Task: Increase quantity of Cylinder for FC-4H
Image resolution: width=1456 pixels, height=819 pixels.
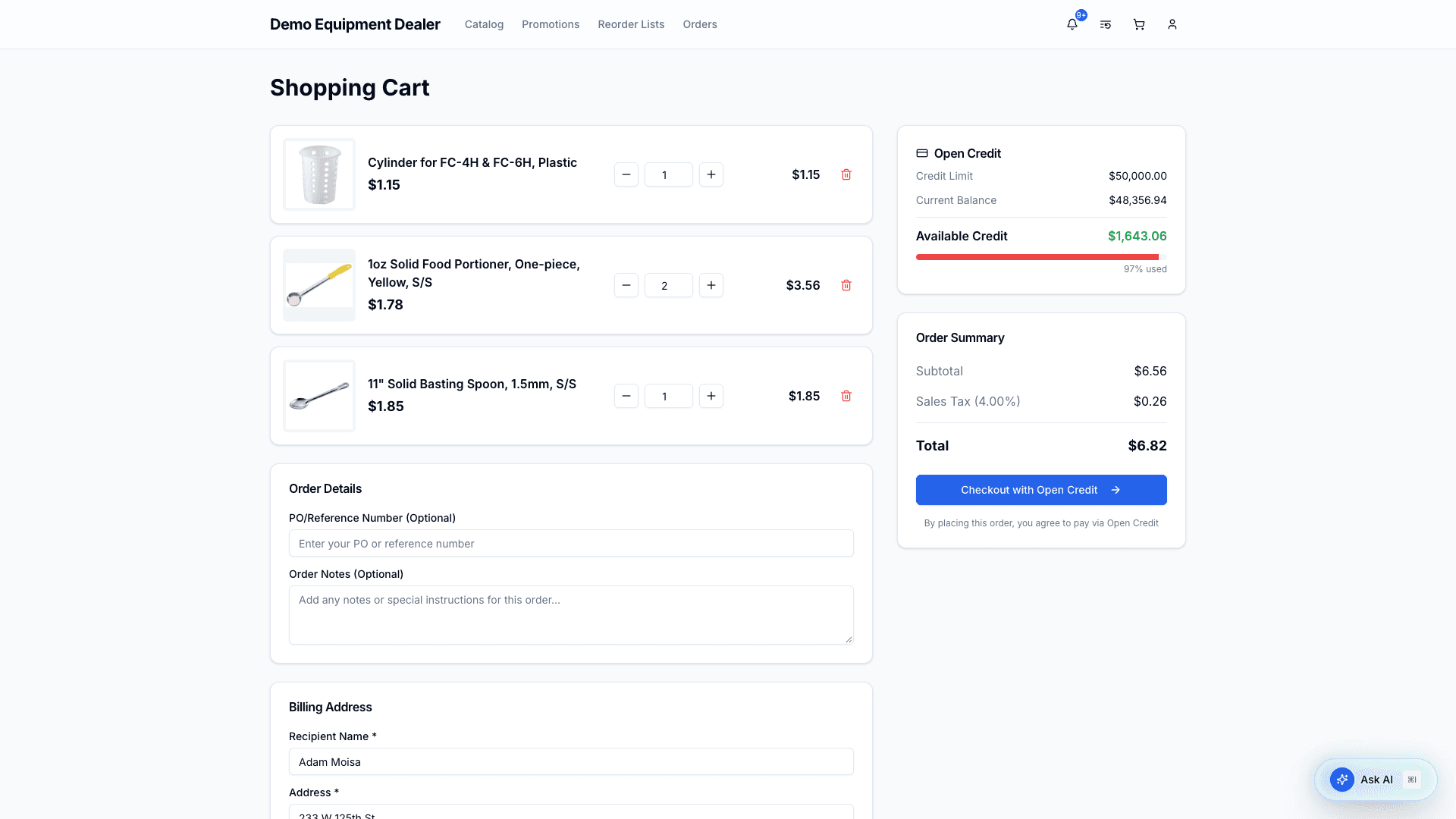Action: [711, 174]
